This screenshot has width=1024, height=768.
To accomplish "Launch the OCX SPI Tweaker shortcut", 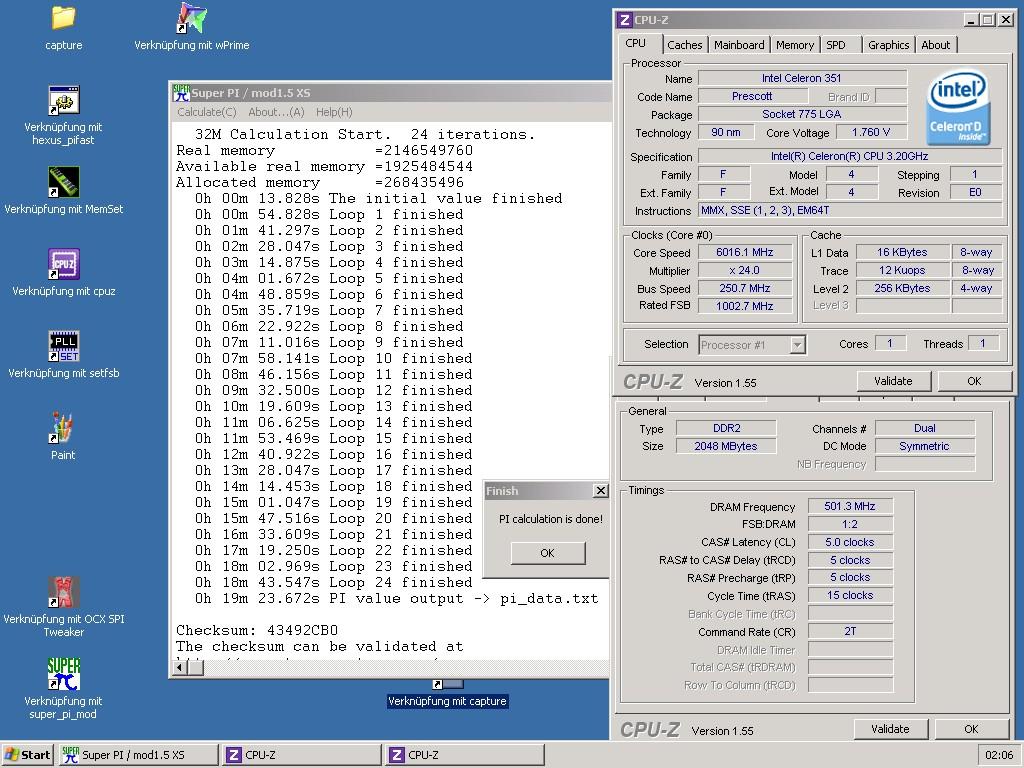I will pos(63,592).
